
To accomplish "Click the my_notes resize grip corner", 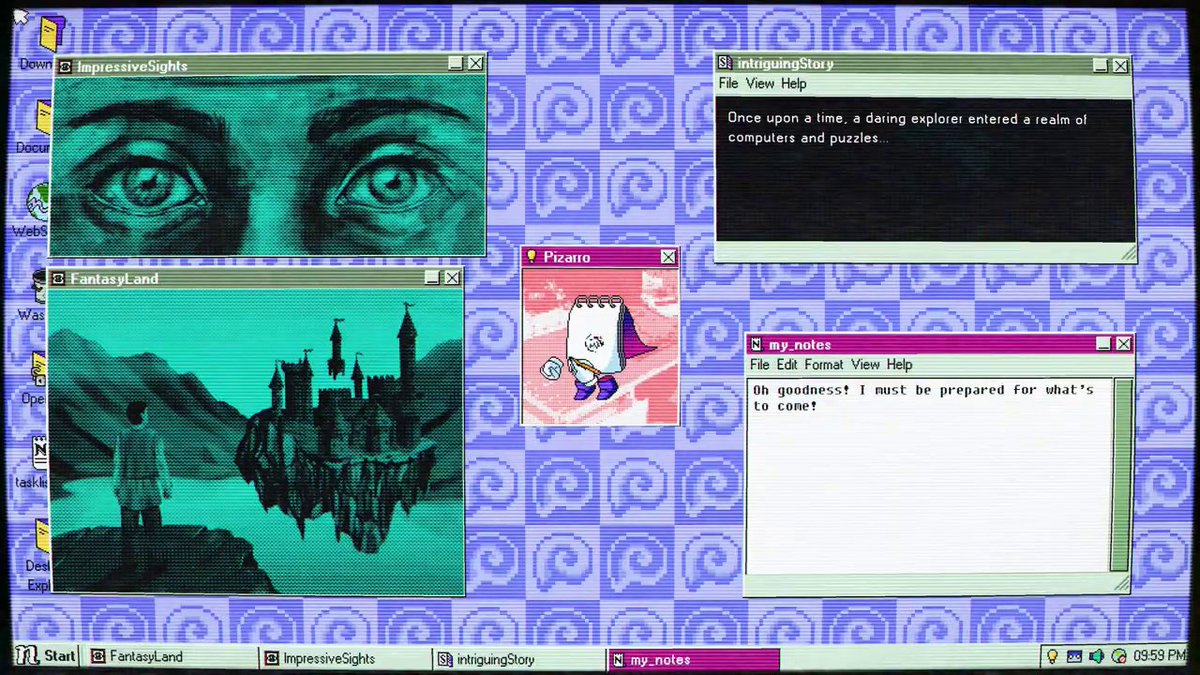I will click(x=1124, y=583).
